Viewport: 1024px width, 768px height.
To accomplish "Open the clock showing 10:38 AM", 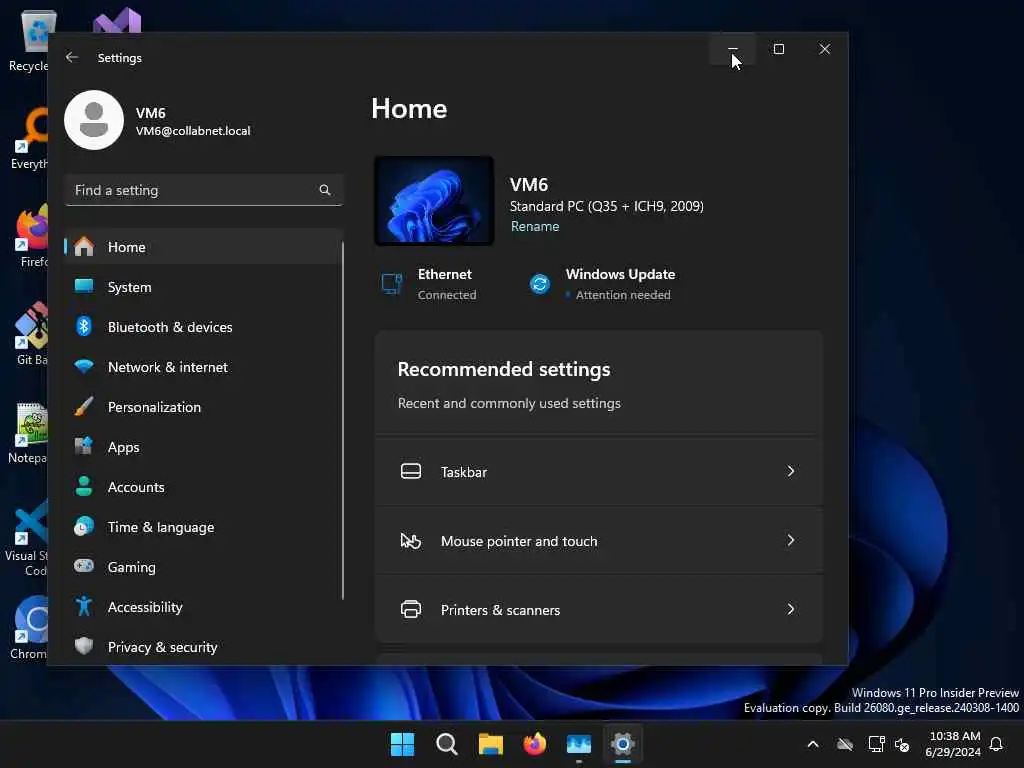I will (953, 744).
